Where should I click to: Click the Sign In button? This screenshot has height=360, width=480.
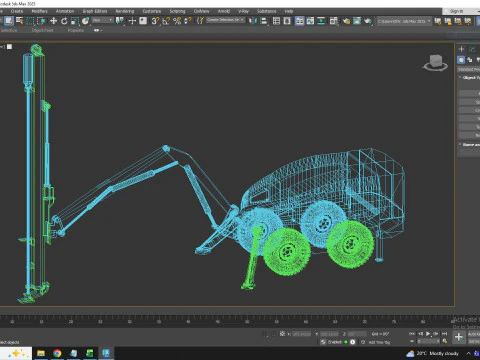[456, 11]
